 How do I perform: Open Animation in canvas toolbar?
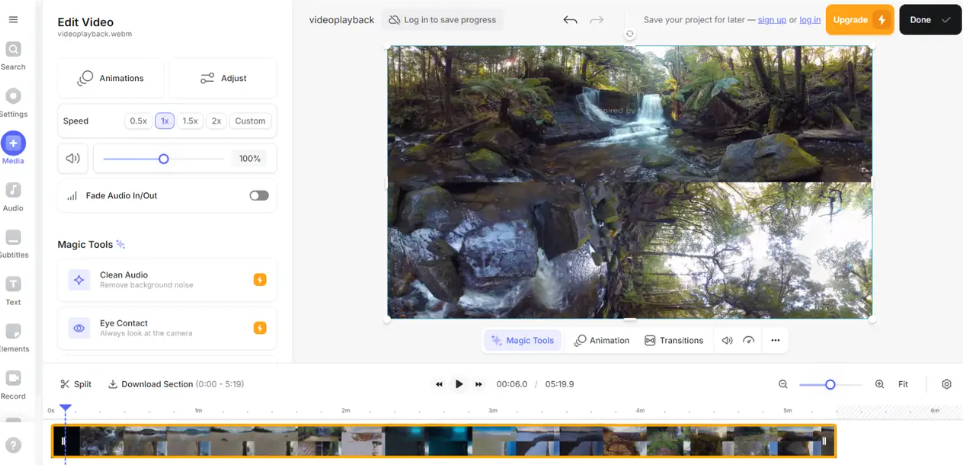(x=602, y=340)
